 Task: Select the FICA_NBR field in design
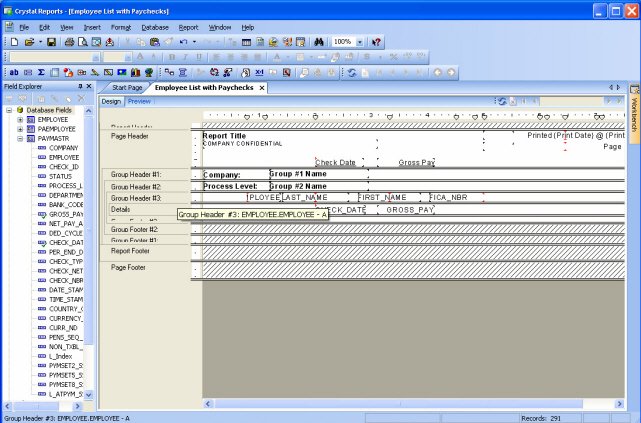pyautogui.click(x=456, y=197)
